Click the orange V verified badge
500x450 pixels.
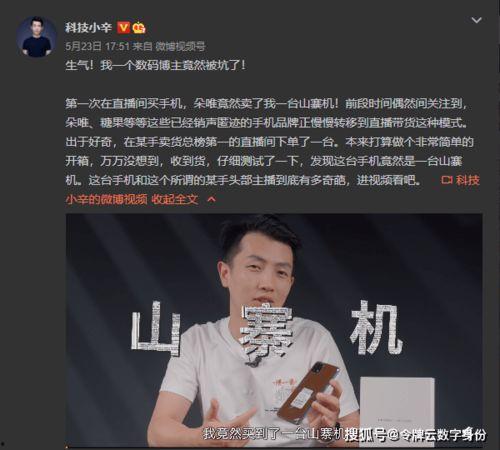pos(123,27)
